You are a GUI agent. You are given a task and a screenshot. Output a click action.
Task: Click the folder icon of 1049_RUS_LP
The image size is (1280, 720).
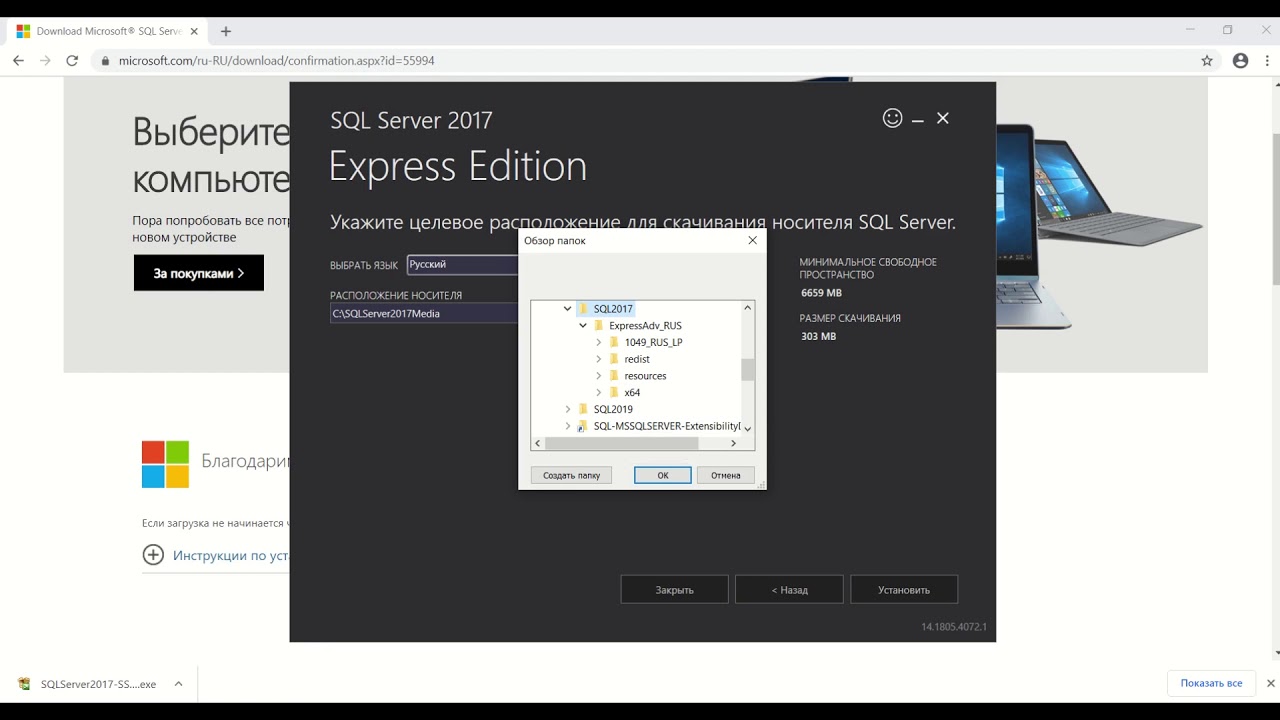coord(614,342)
